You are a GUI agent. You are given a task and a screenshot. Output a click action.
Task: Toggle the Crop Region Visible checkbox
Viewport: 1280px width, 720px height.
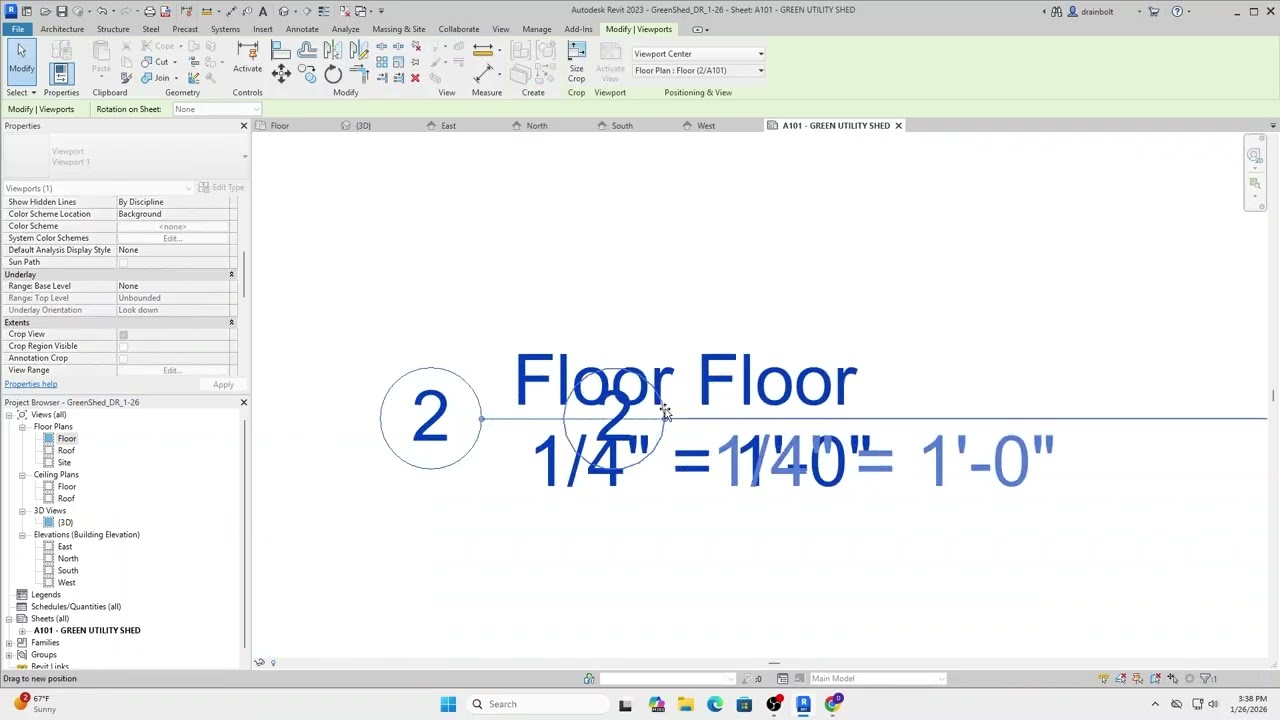pyautogui.click(x=123, y=346)
